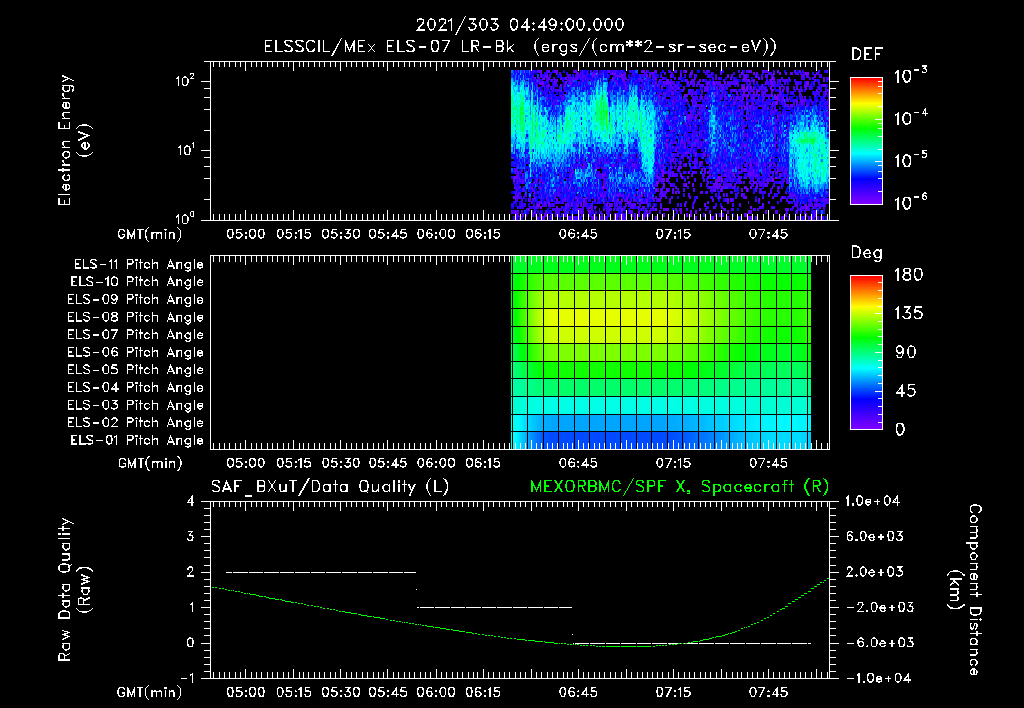
Task: Click the pitch angle color grid
Action: [661, 352]
